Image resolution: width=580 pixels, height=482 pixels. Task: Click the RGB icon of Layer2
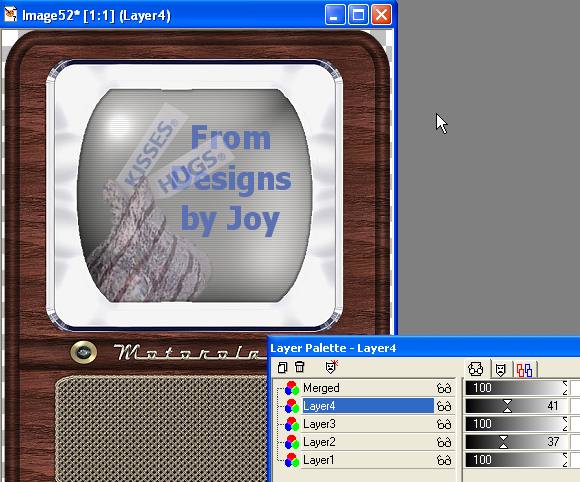[x=291, y=442]
